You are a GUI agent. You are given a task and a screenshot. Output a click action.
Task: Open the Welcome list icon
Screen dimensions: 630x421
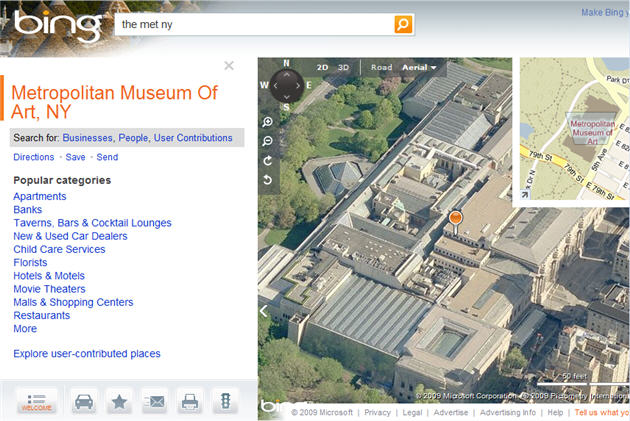pos(37,402)
